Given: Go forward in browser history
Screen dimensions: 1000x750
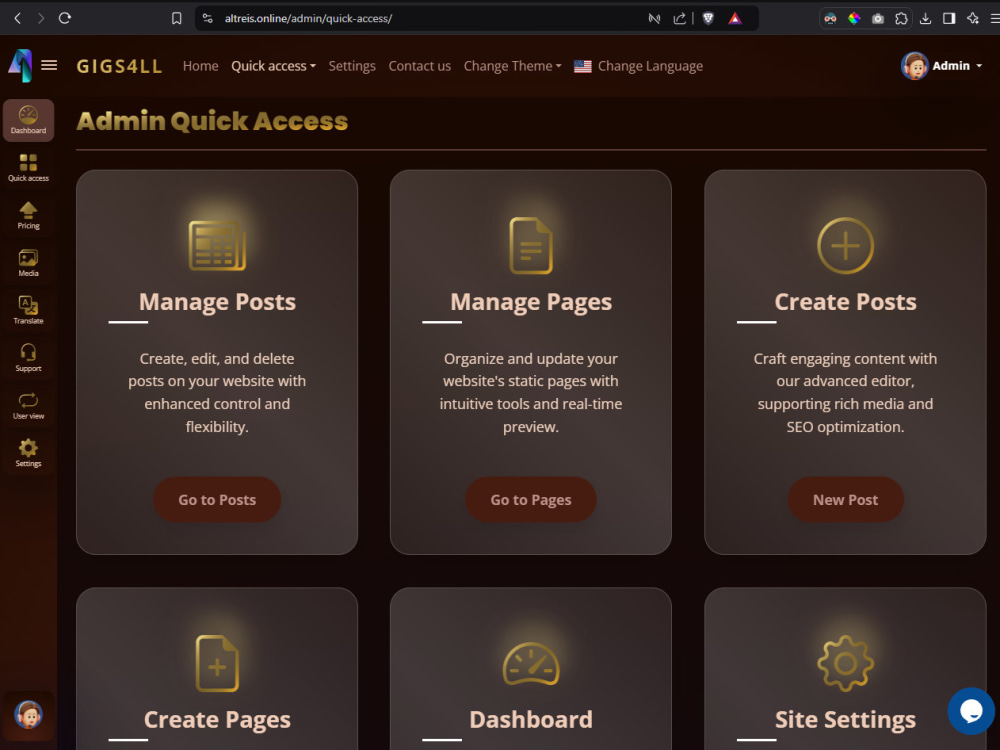Looking at the screenshot, I should click(41, 18).
